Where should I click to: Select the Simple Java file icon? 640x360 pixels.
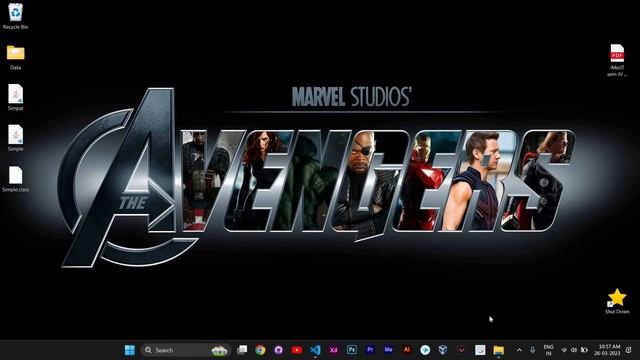tap(16, 138)
